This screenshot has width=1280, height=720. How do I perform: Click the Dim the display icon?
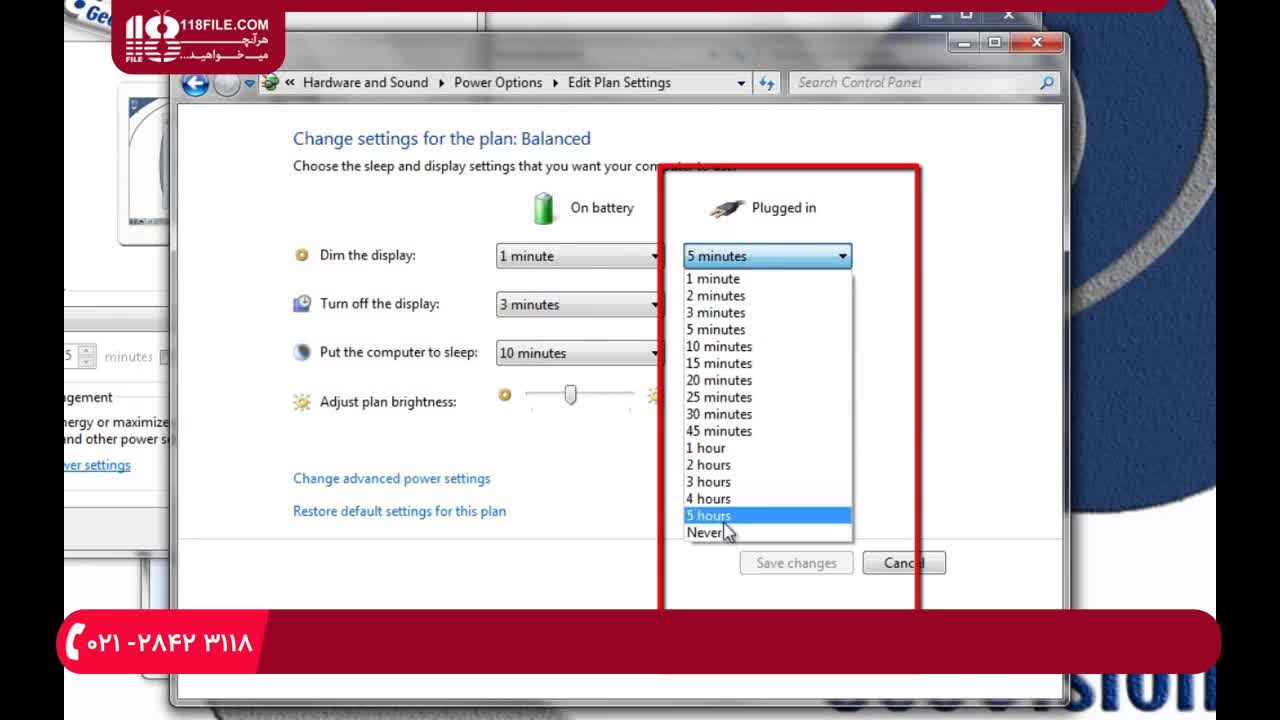302,255
